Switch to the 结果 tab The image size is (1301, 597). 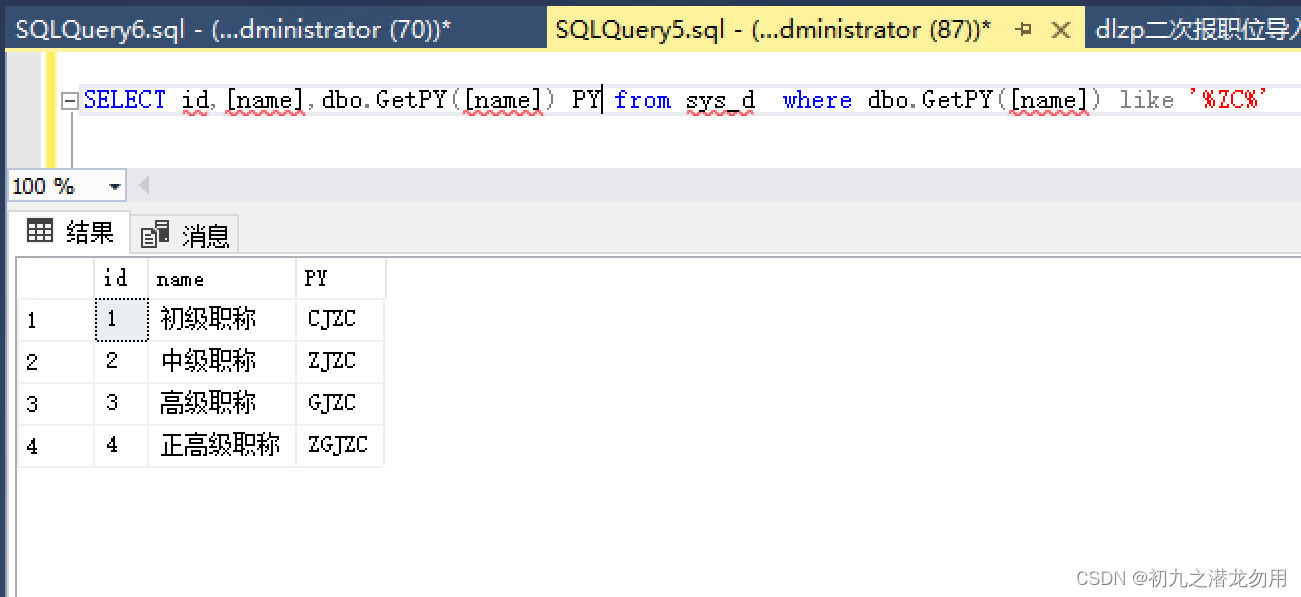click(x=70, y=233)
